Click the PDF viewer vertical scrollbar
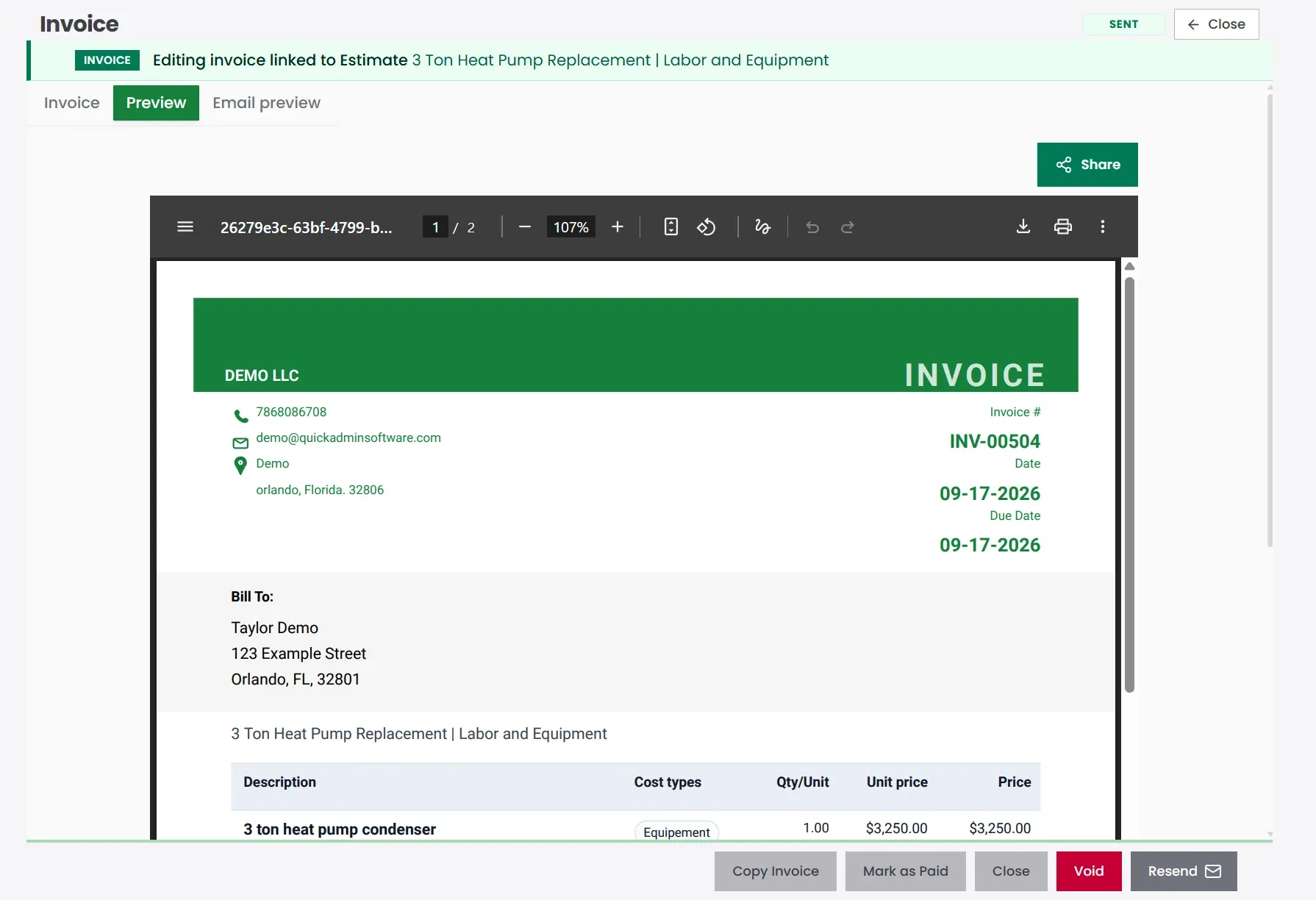 1130,485
